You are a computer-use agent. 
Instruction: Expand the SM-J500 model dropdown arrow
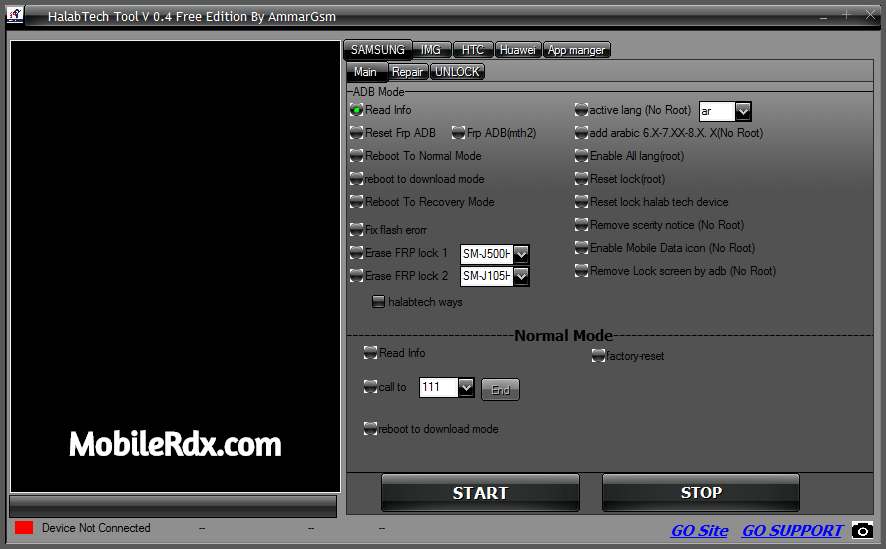[521, 254]
